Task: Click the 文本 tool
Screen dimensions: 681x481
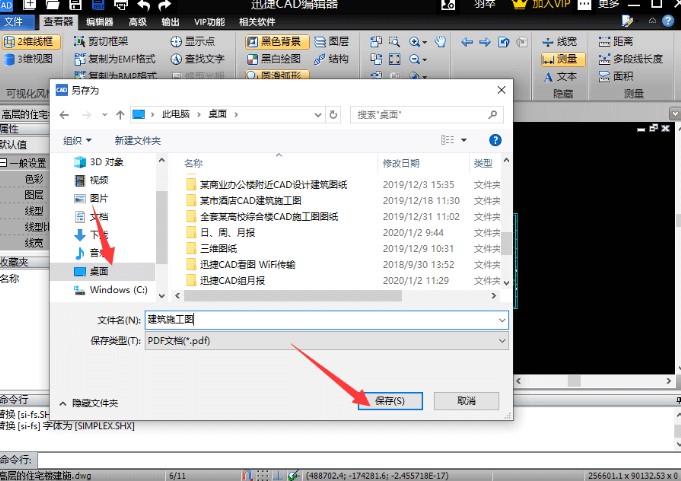Action: (560, 77)
